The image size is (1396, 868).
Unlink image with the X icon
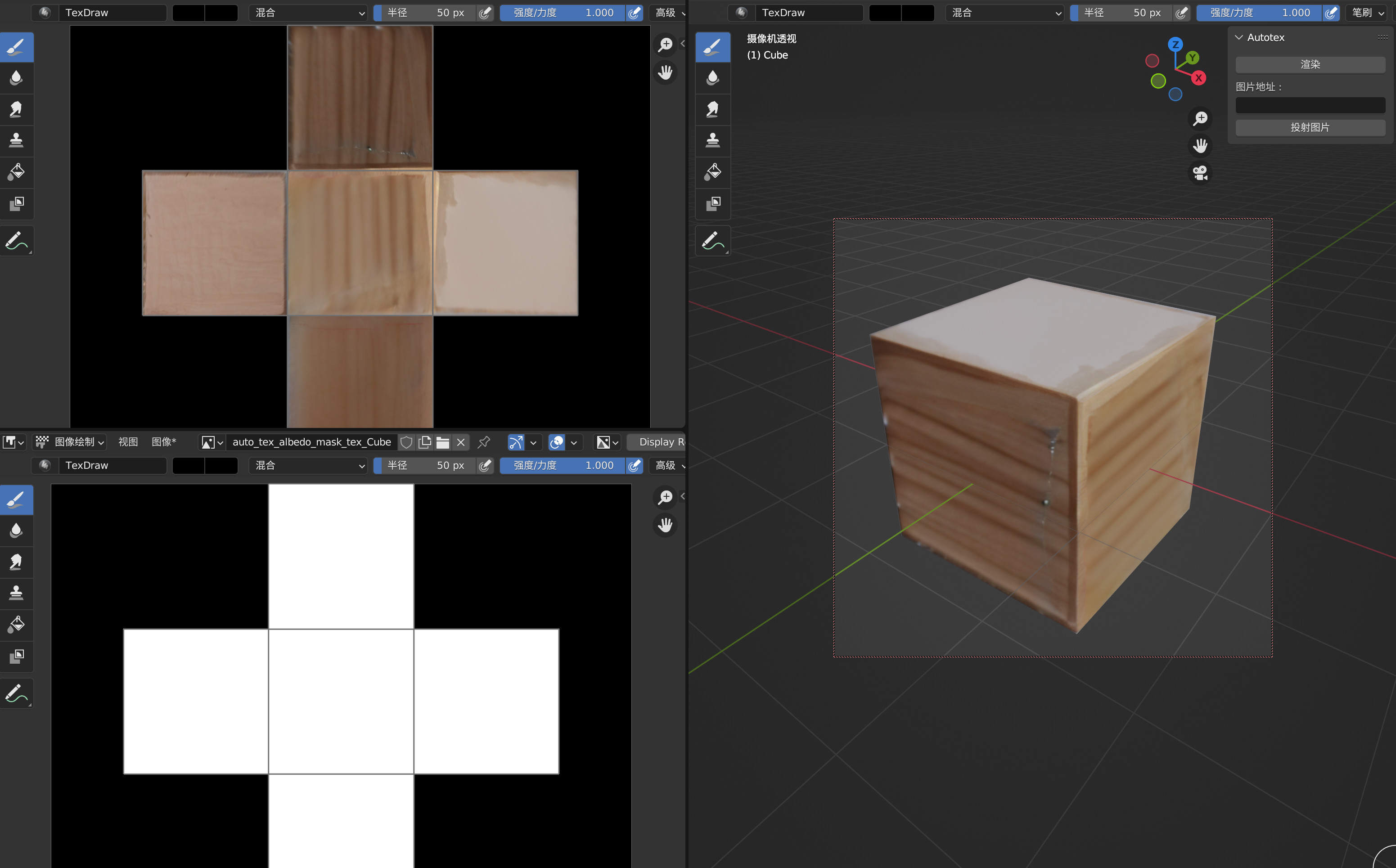pyautogui.click(x=460, y=442)
